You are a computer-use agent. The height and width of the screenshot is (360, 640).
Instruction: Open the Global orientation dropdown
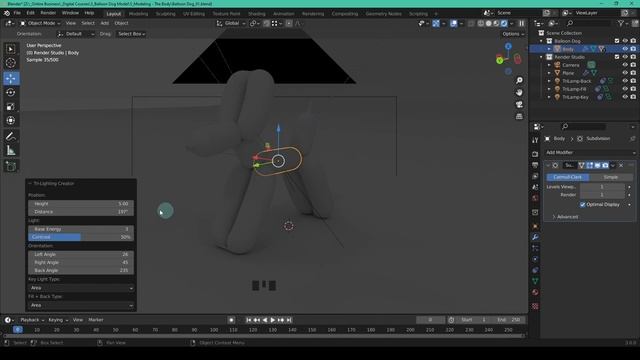231,23
